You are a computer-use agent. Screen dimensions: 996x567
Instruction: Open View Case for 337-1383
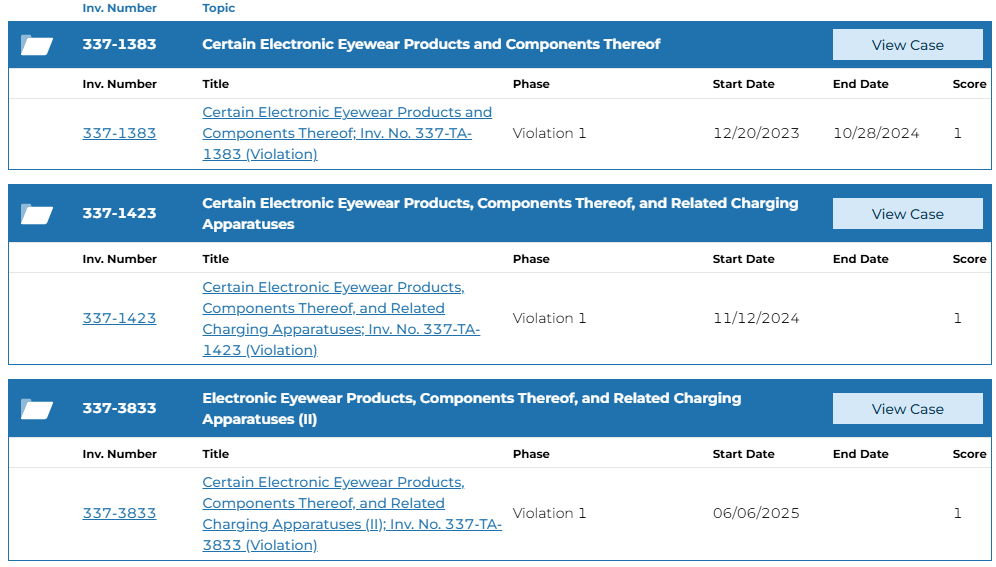[x=907, y=45]
